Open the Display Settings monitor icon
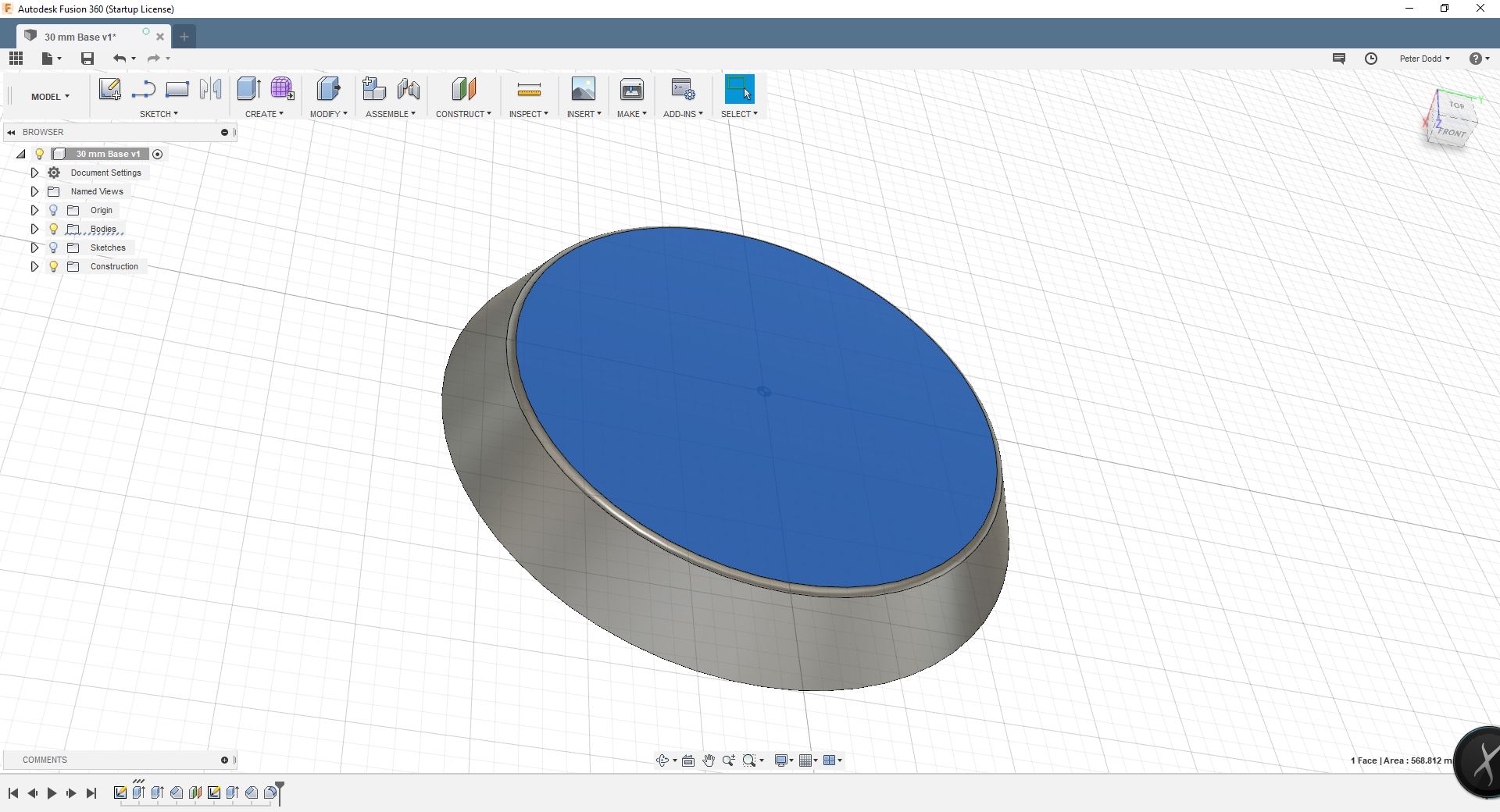The height and width of the screenshot is (812, 1500). tap(780, 760)
